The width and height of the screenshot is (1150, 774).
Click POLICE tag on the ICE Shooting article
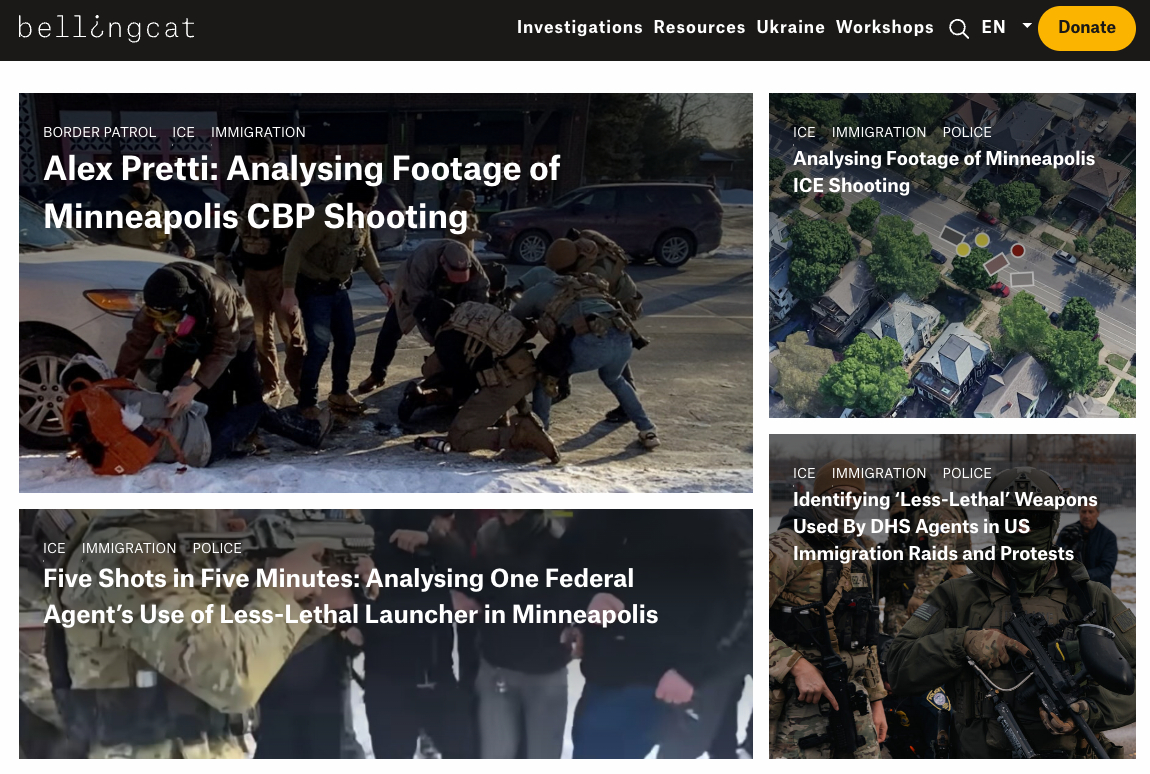pyautogui.click(x=967, y=132)
